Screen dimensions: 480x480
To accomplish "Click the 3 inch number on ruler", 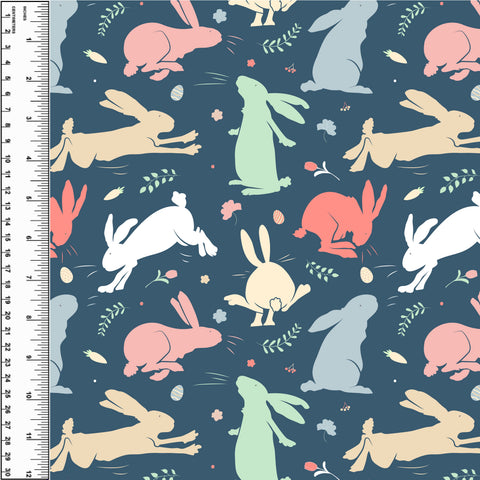I will click(29, 119).
